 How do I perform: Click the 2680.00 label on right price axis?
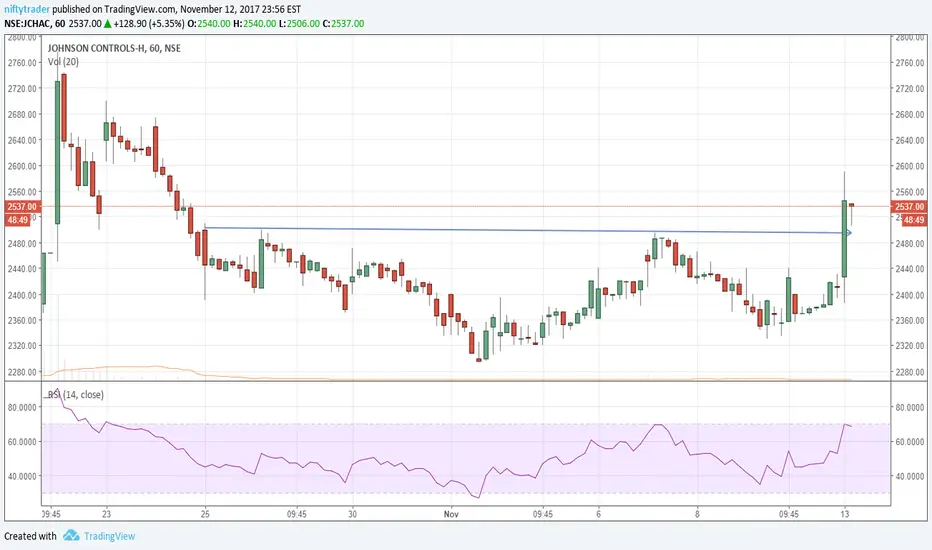tap(909, 114)
